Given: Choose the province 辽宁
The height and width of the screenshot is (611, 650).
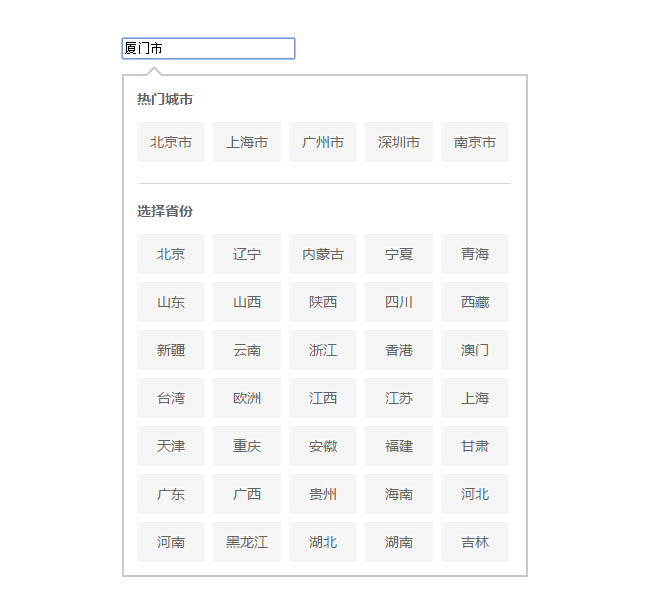Looking at the screenshot, I should point(247,254).
